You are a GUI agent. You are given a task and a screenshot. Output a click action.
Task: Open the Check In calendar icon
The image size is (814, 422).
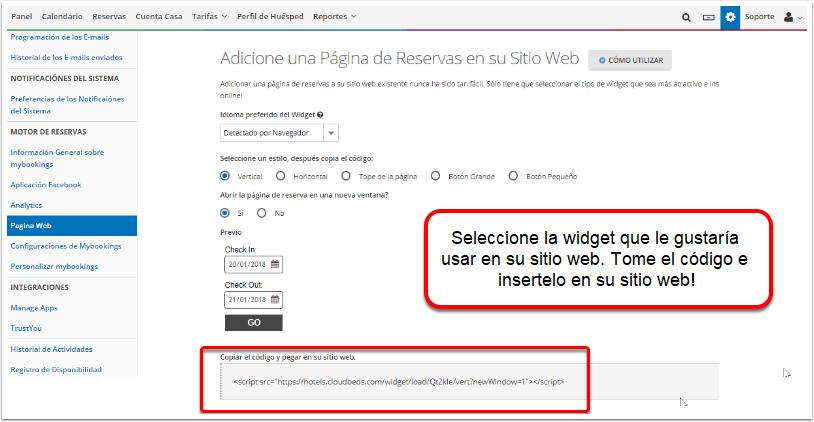point(275,264)
